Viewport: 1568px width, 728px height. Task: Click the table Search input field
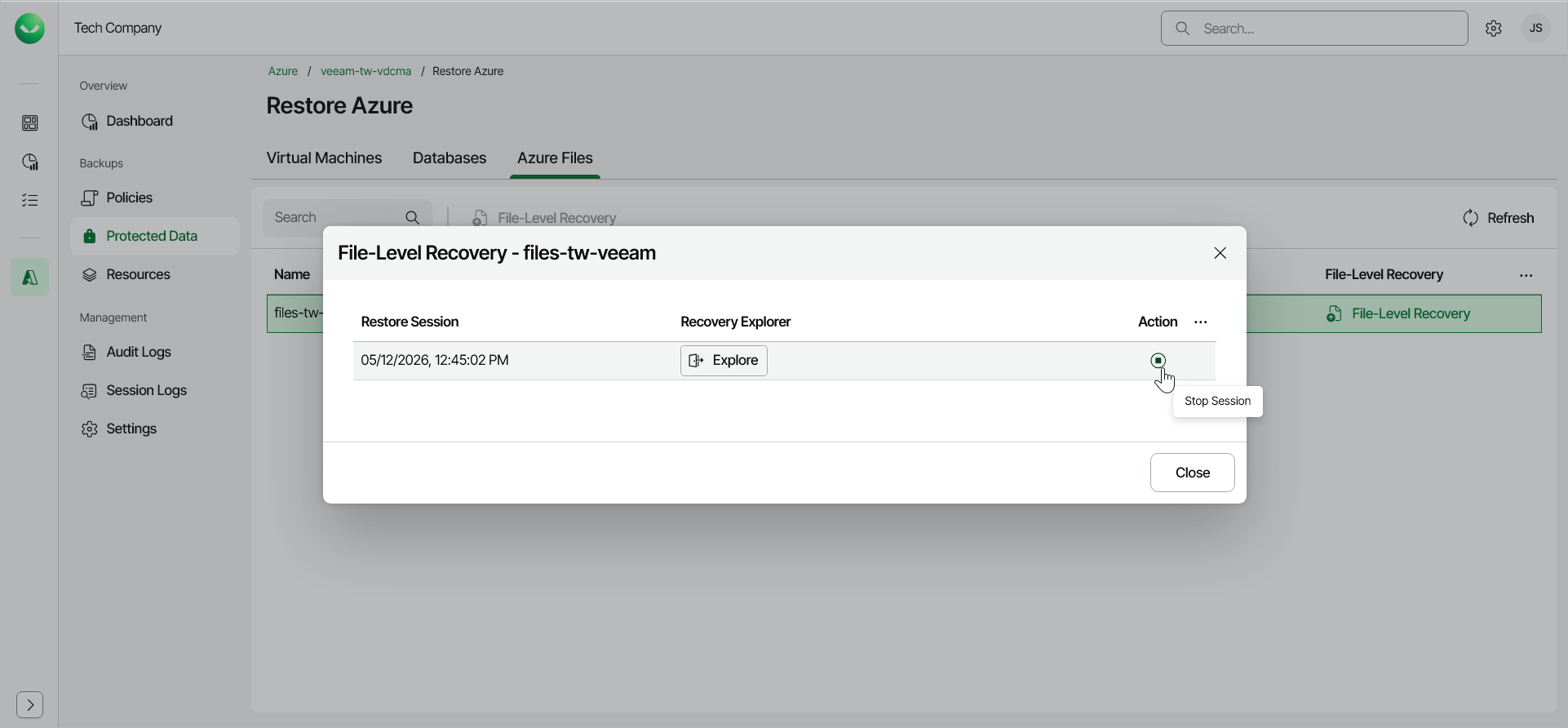coord(347,218)
